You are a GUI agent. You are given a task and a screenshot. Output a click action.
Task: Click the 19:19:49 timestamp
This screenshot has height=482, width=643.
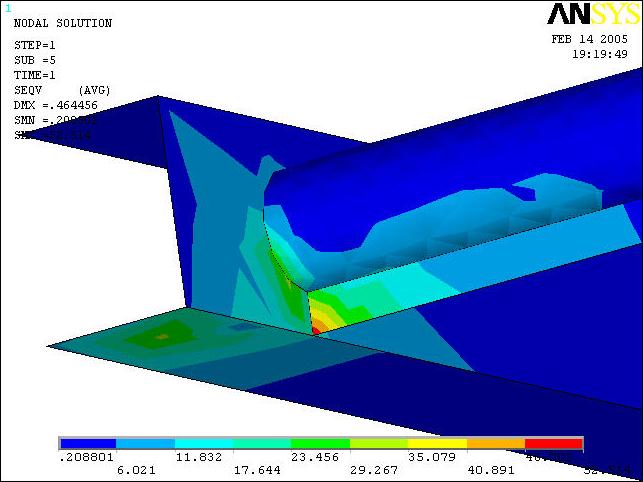tap(599, 55)
